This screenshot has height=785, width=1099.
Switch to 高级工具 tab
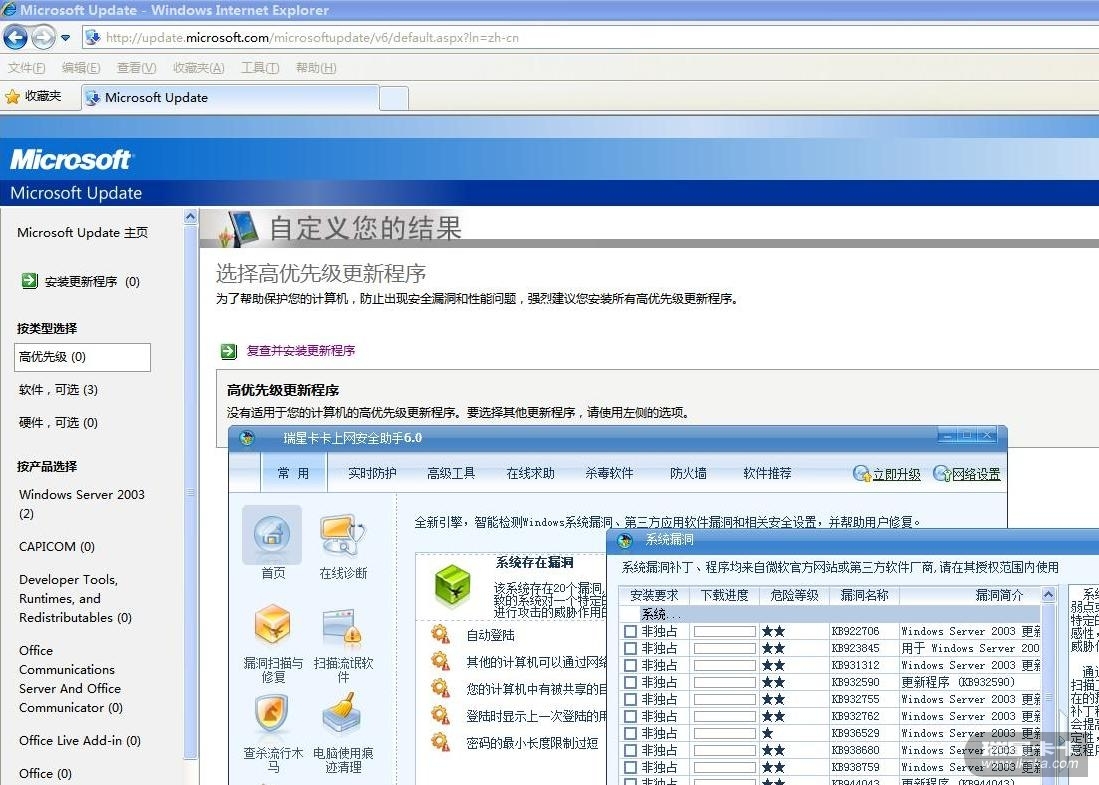pyautogui.click(x=451, y=474)
